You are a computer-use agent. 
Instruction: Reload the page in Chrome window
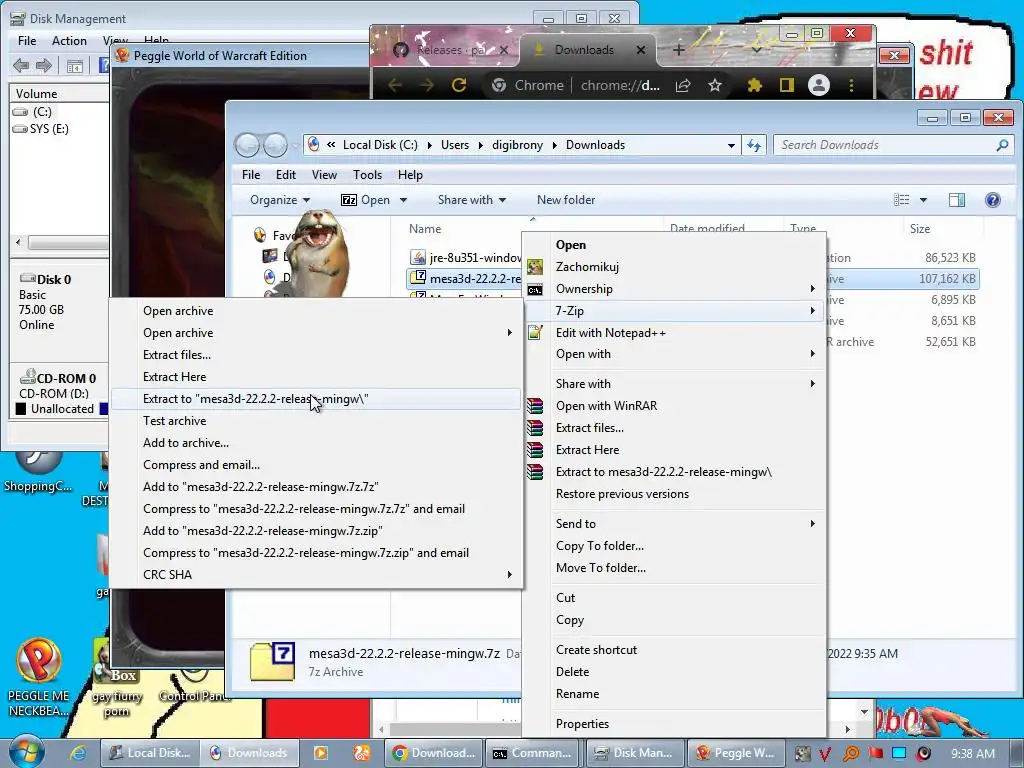click(x=459, y=85)
